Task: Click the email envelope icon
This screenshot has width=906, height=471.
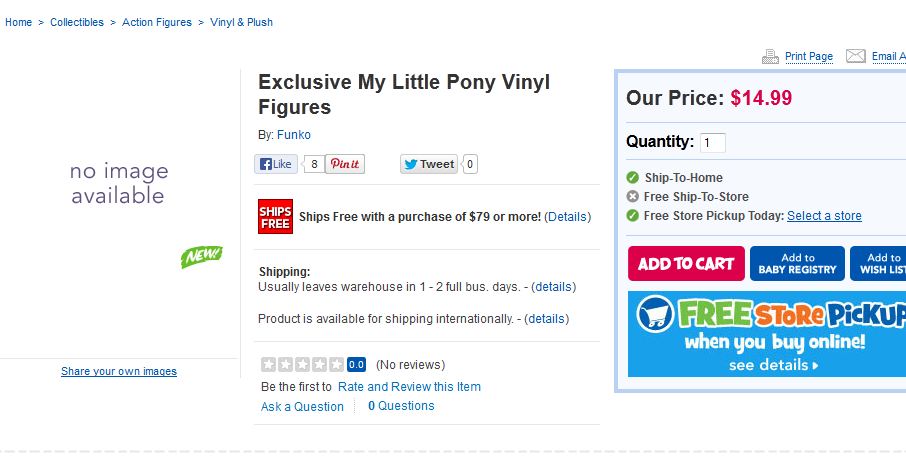Action: (x=855, y=56)
